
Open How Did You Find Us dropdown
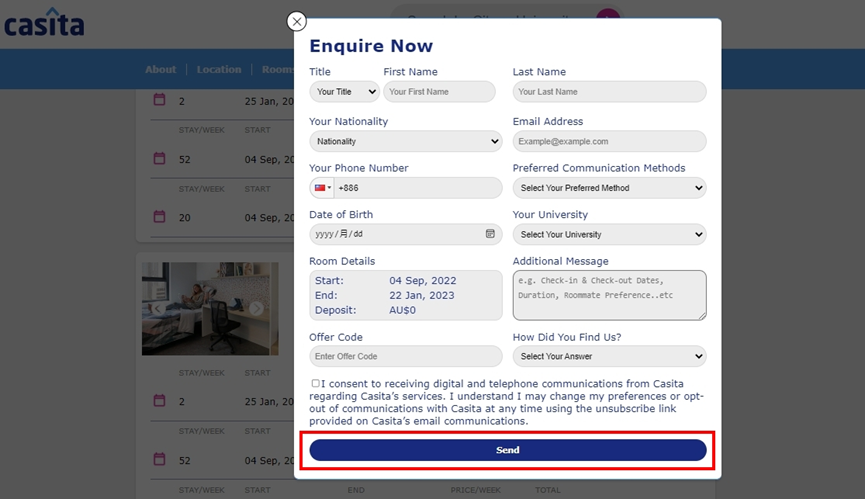tap(609, 357)
